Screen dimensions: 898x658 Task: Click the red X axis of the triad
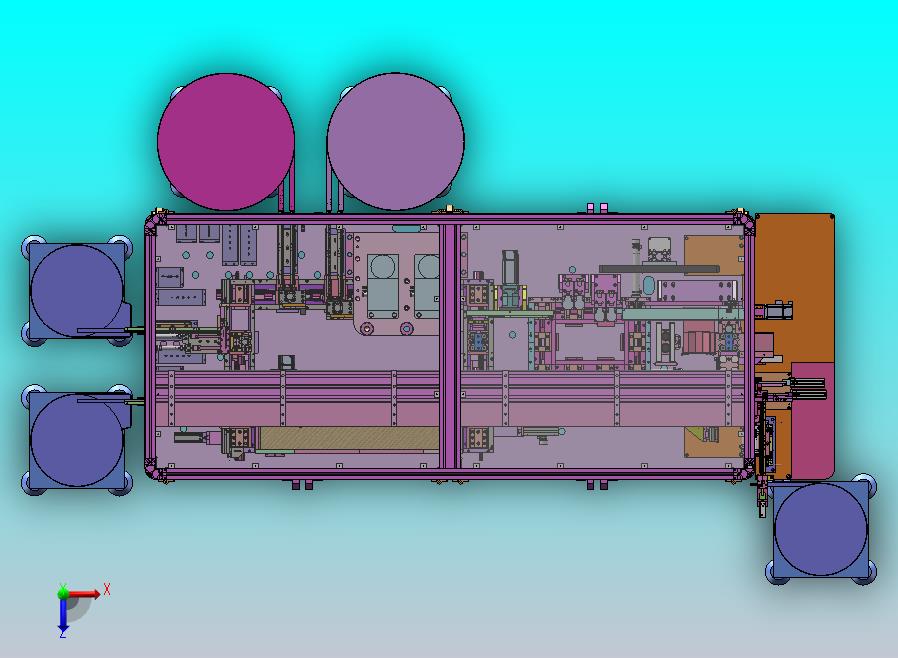84,593
